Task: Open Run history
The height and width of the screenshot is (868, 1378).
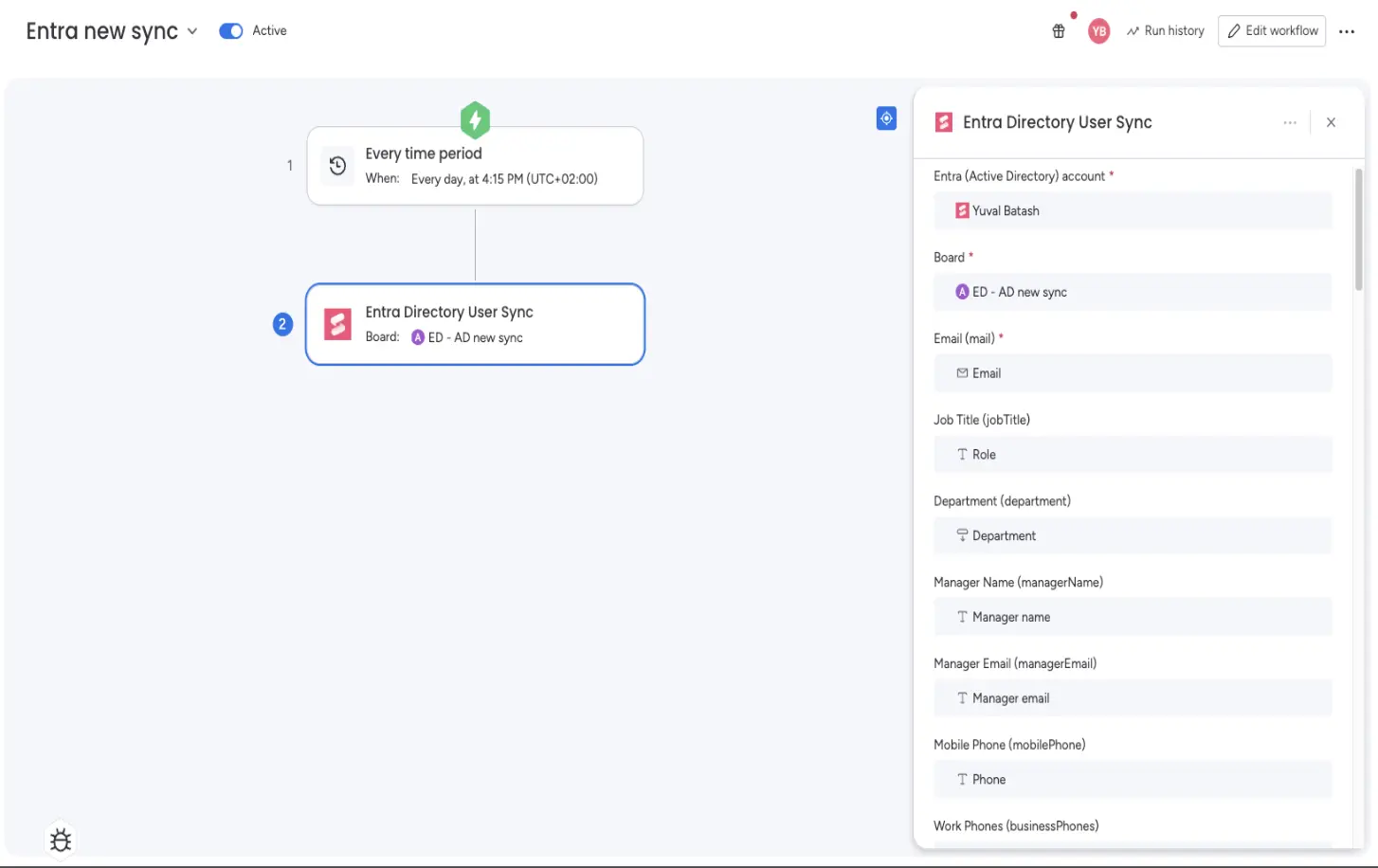Action: pos(1165,31)
